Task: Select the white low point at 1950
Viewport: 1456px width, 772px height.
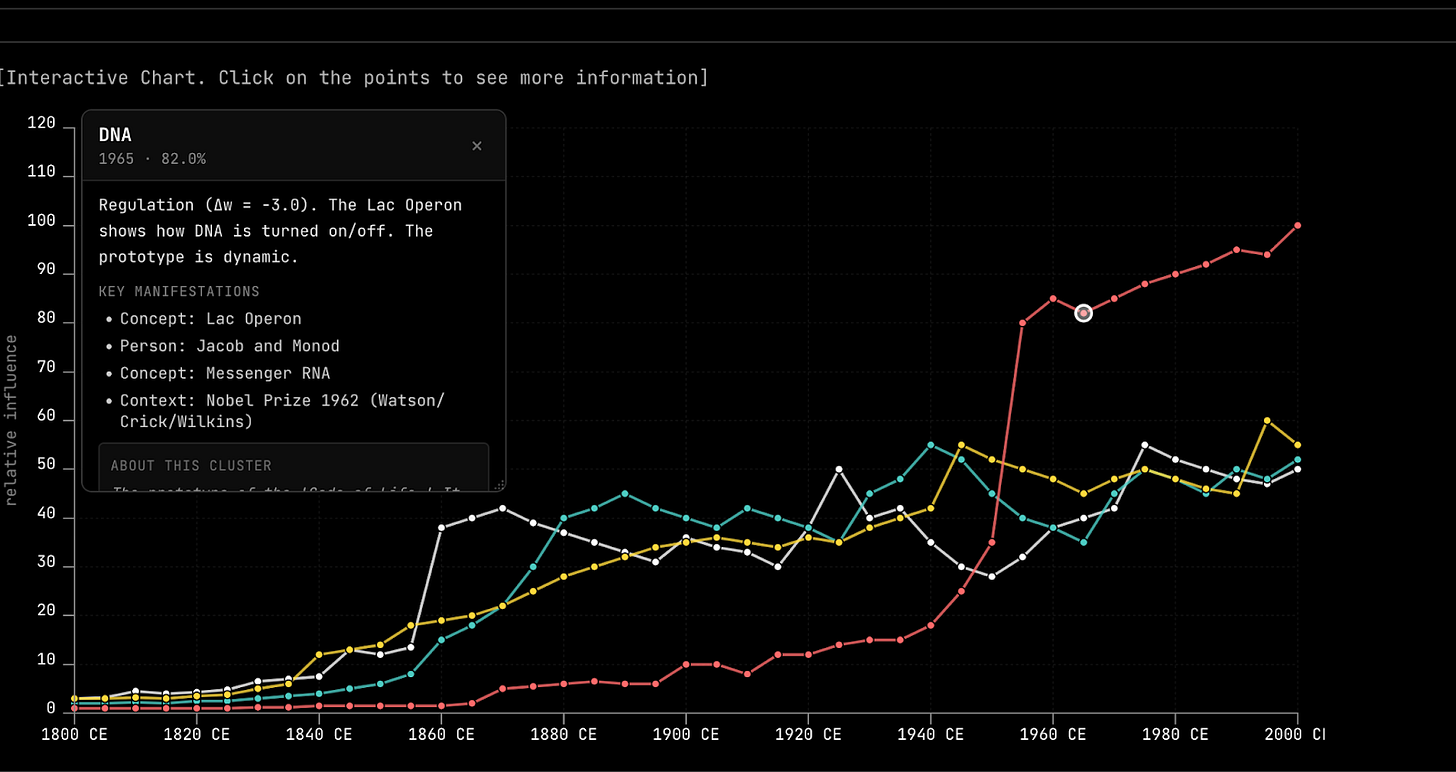Action: click(x=992, y=577)
